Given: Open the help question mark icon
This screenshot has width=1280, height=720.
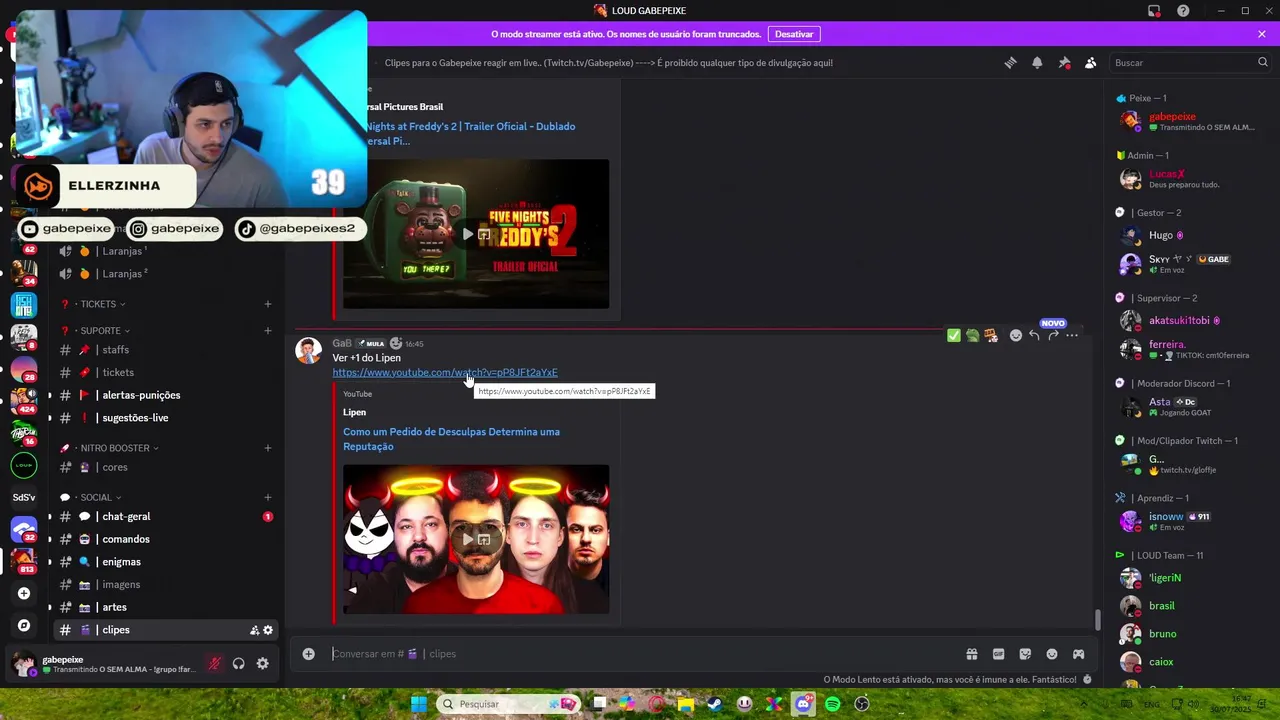Looking at the screenshot, I should tap(1184, 11).
